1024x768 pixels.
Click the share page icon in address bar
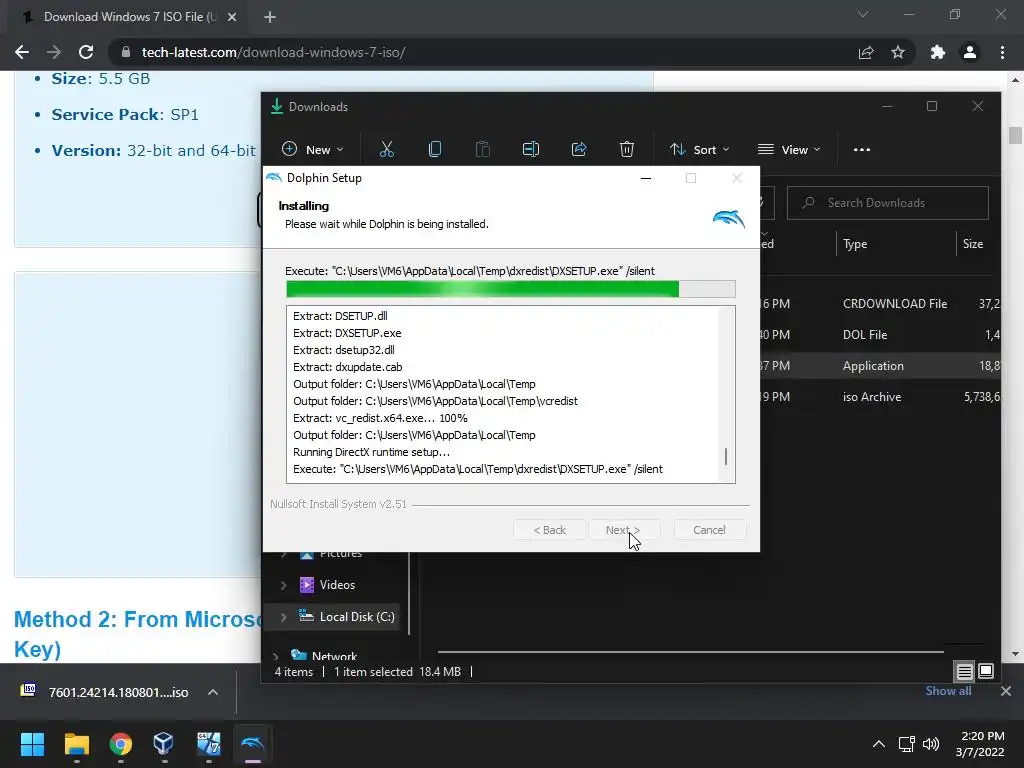[x=866, y=52]
